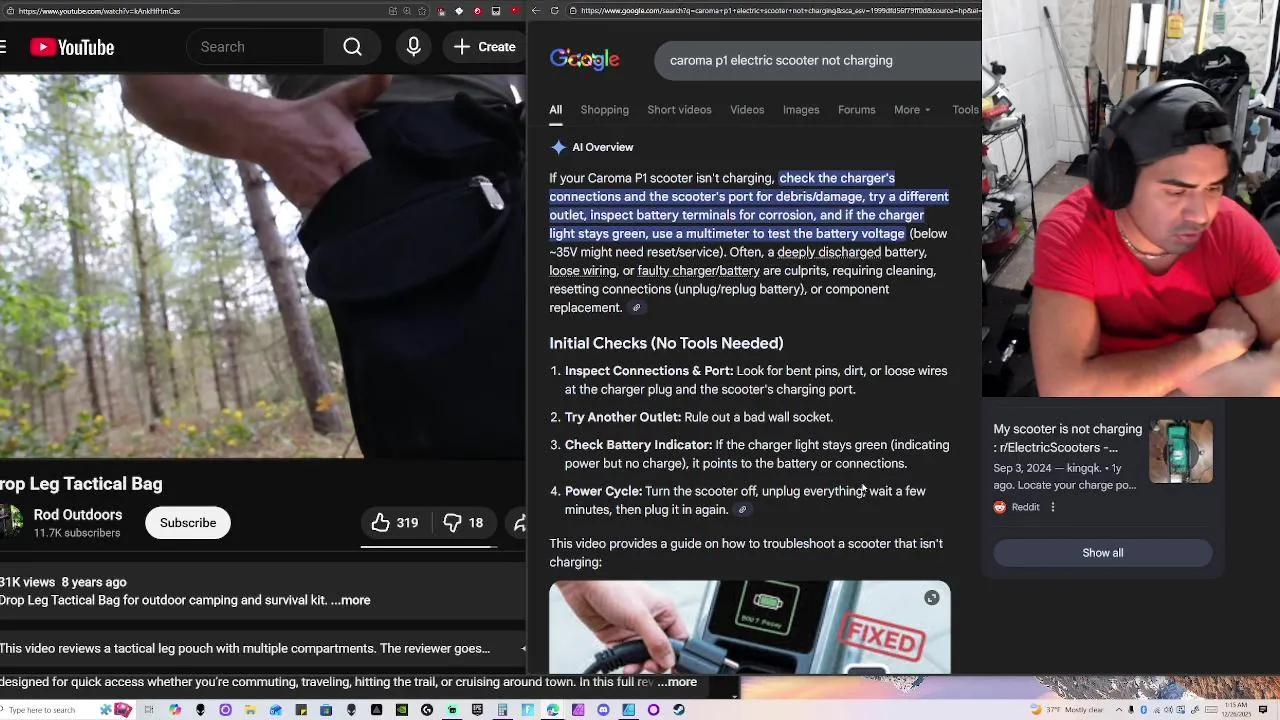Viewport: 1280px width, 720px height.
Task: Open Rod Outdoors channel avatar
Action: 11,522
